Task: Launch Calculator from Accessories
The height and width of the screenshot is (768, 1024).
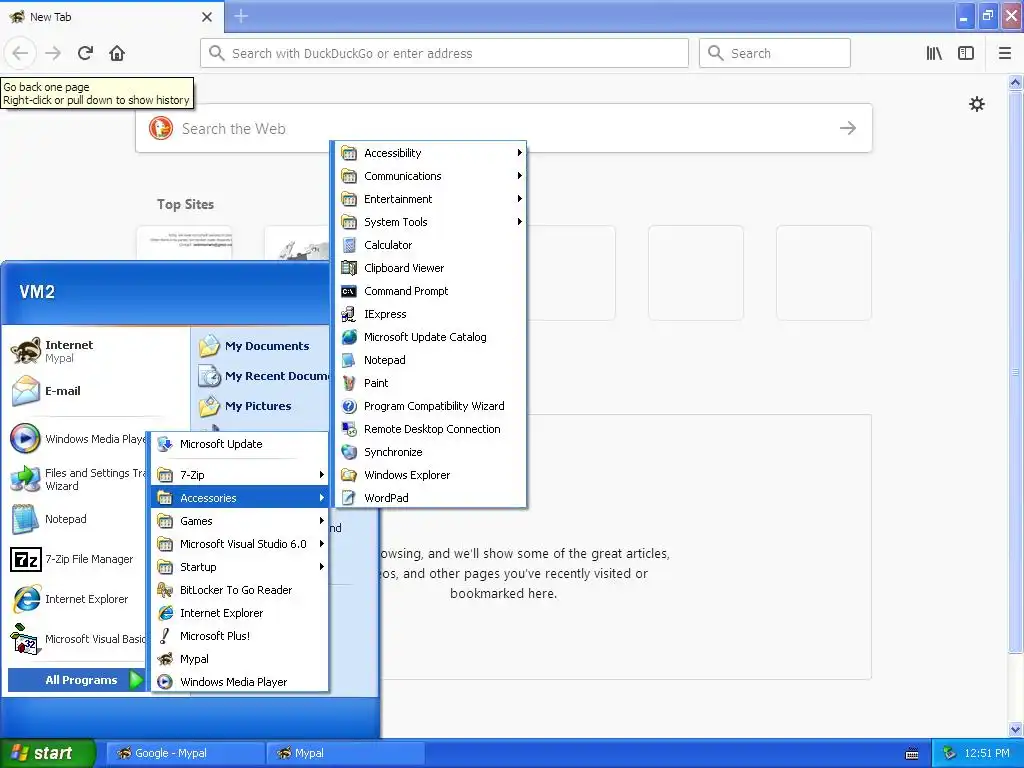Action: click(430, 245)
